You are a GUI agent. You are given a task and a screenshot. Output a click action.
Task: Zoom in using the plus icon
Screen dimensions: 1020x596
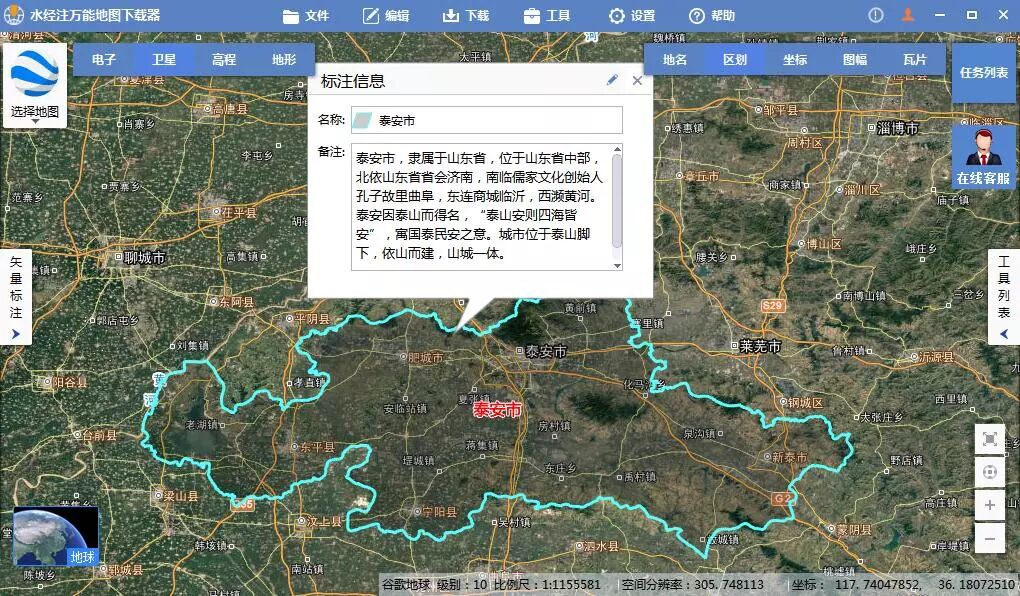coord(990,505)
